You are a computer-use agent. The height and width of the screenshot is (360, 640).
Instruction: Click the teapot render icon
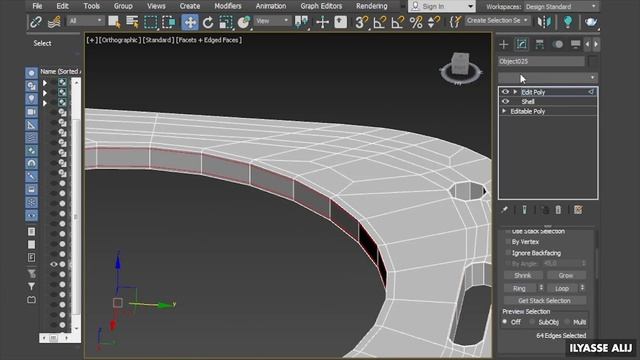click(590, 22)
